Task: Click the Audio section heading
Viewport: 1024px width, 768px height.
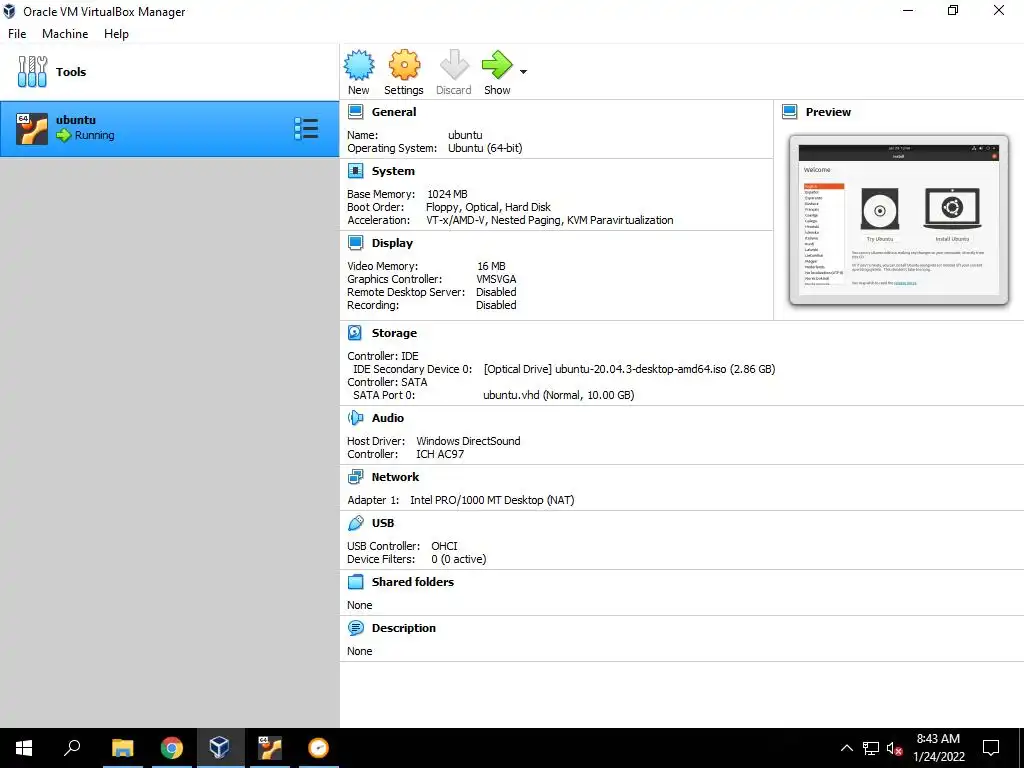Action: [388, 418]
